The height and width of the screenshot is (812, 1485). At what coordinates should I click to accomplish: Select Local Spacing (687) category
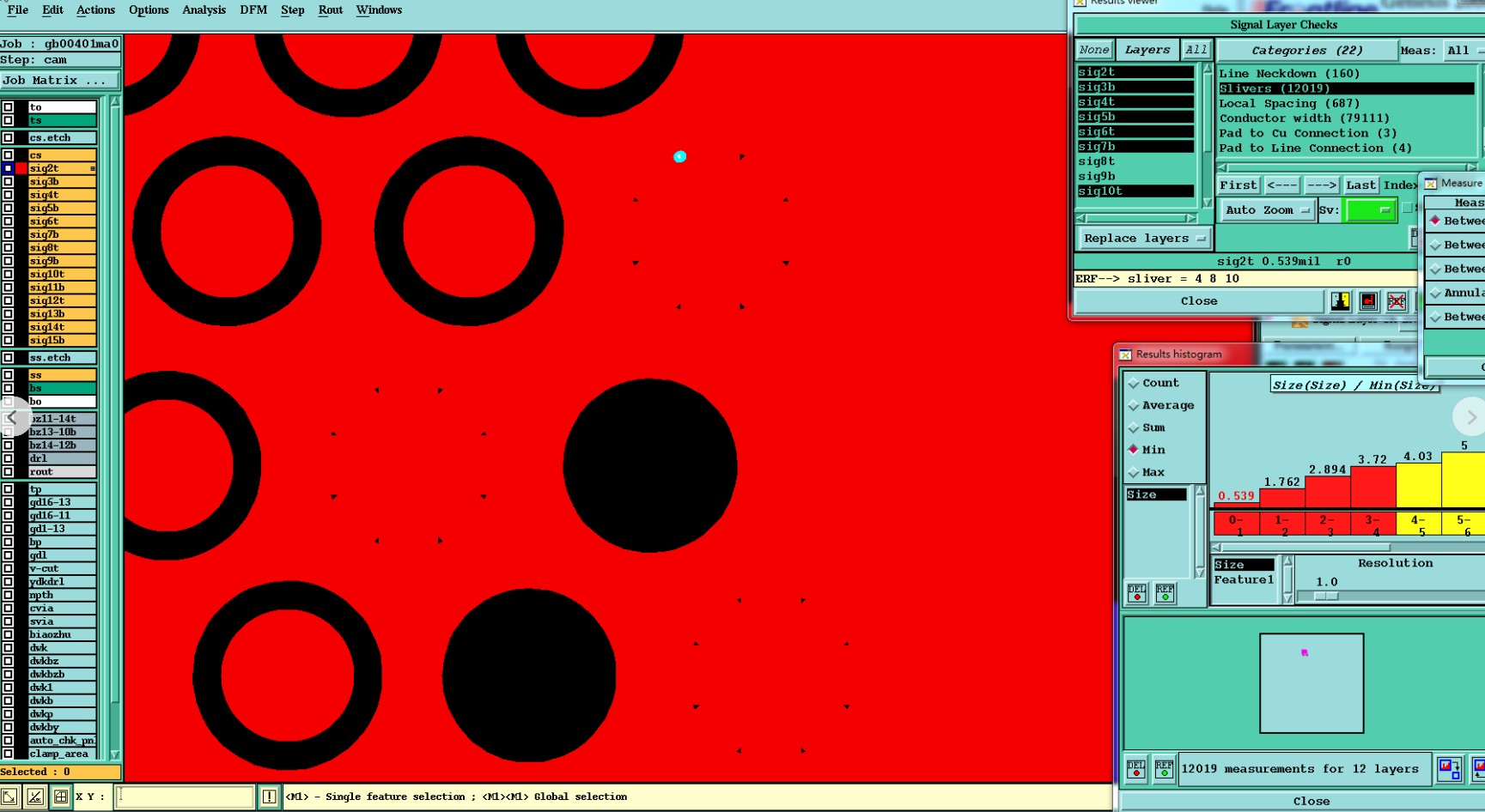click(x=1289, y=103)
